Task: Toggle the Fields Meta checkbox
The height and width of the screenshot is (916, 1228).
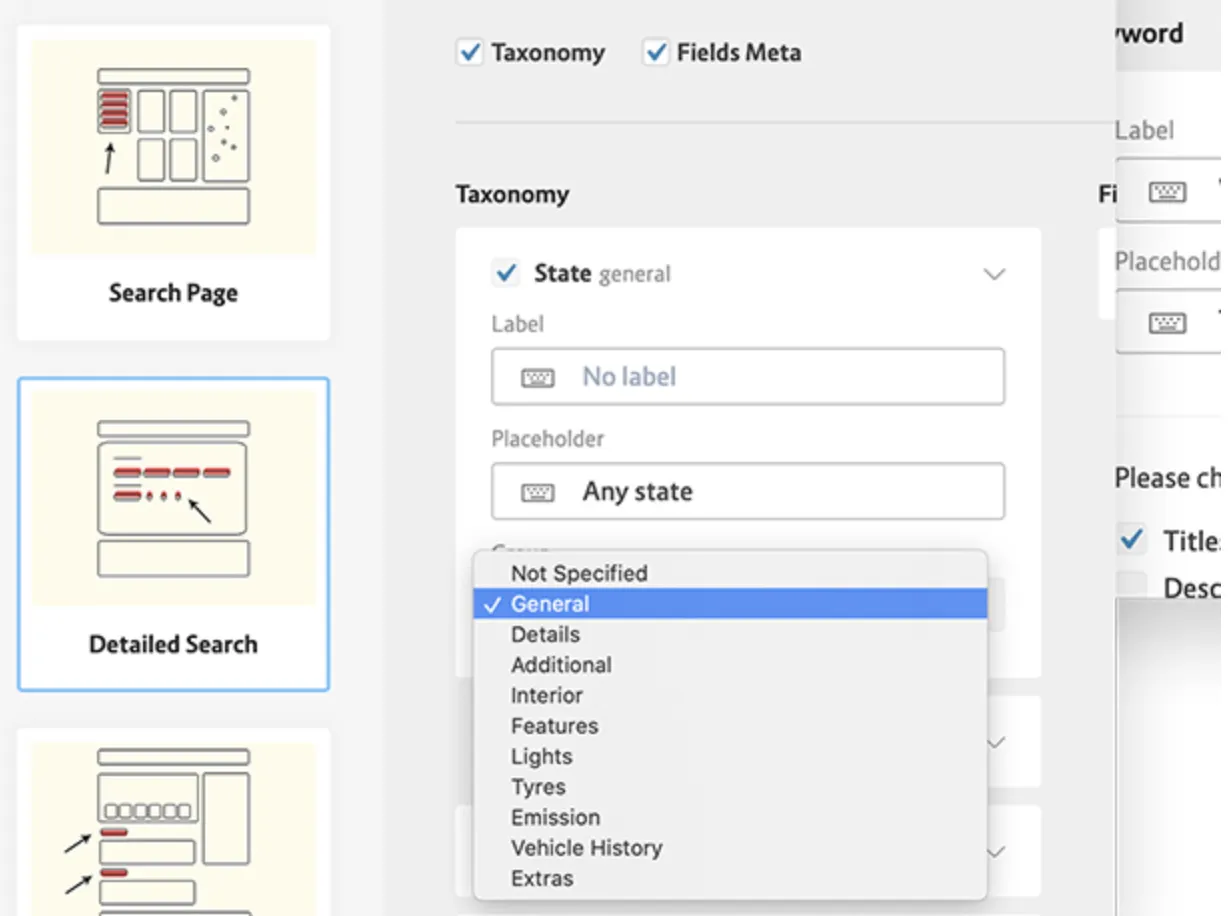Action: coord(655,52)
